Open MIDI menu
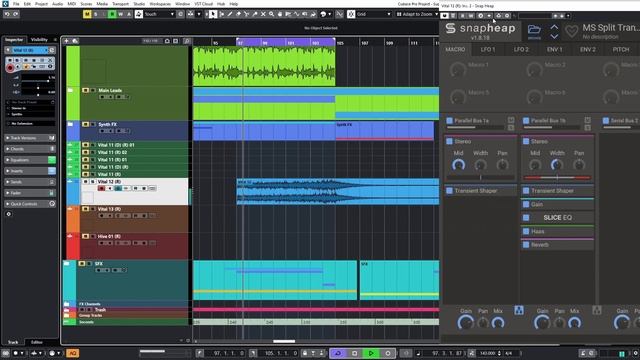The width and height of the screenshot is (640, 360). click(71, 4)
